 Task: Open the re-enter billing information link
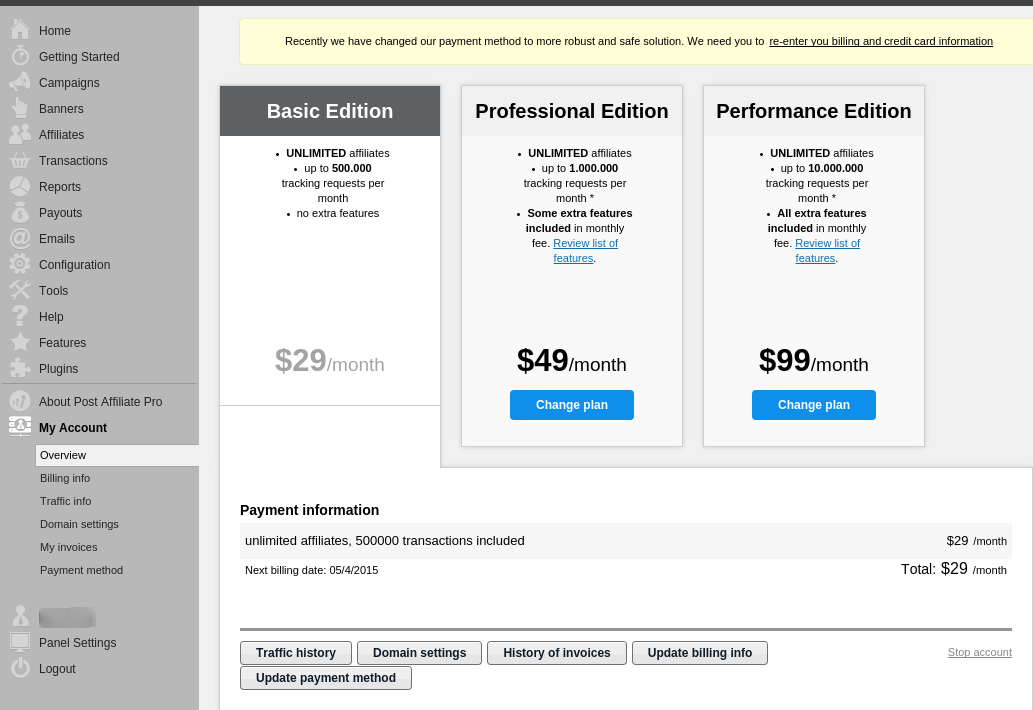pyautogui.click(x=880, y=41)
